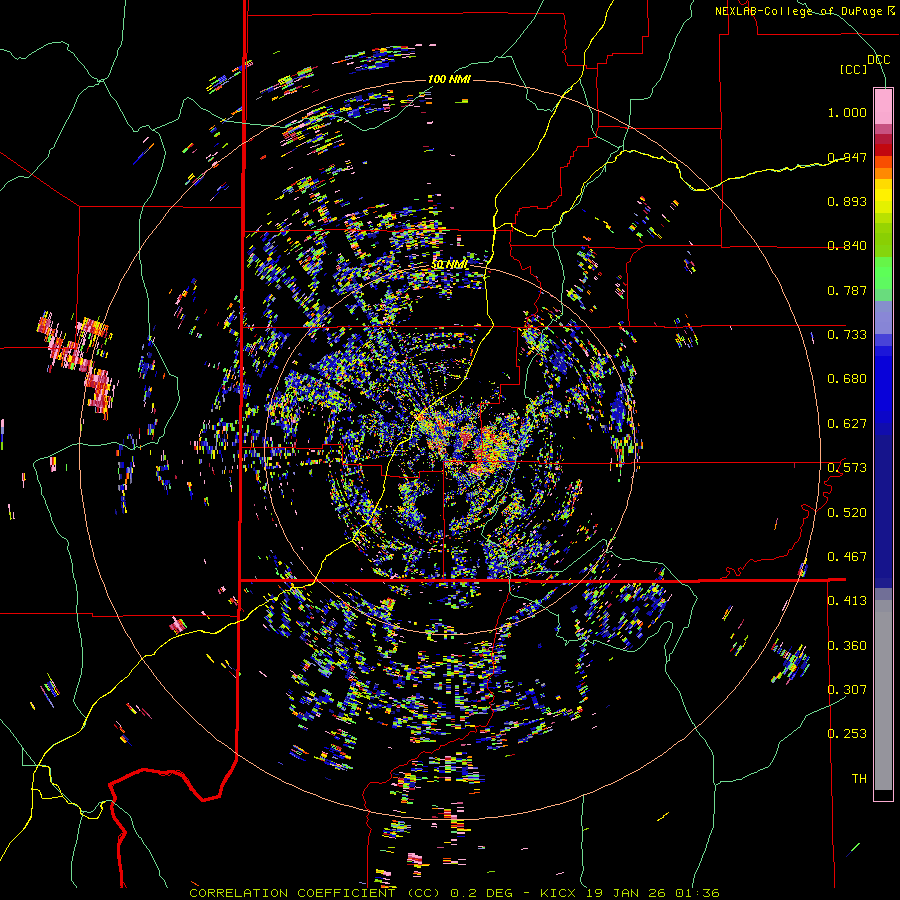
Task: Click the [CC] legend heading
Action: (x=854, y=69)
